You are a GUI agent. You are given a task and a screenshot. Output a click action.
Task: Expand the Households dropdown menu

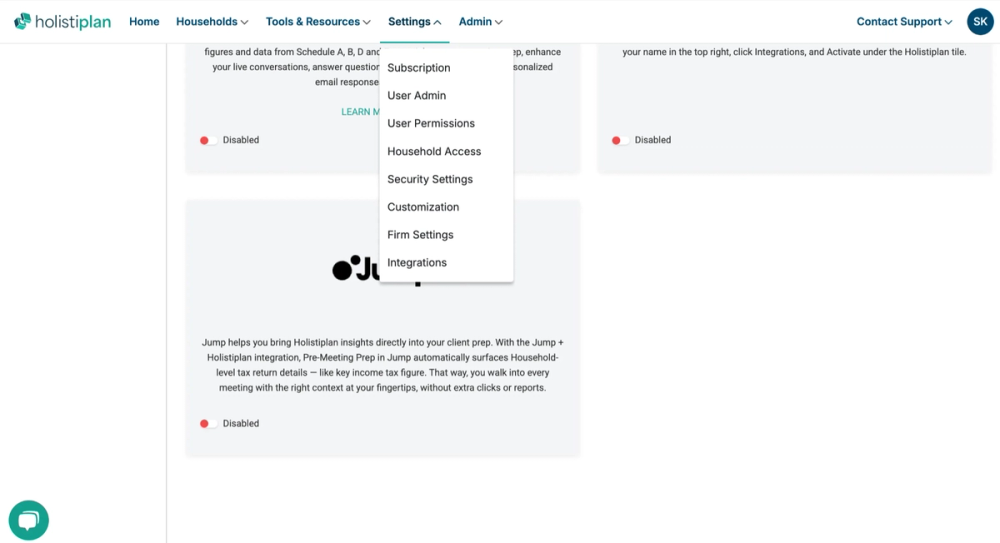click(212, 22)
